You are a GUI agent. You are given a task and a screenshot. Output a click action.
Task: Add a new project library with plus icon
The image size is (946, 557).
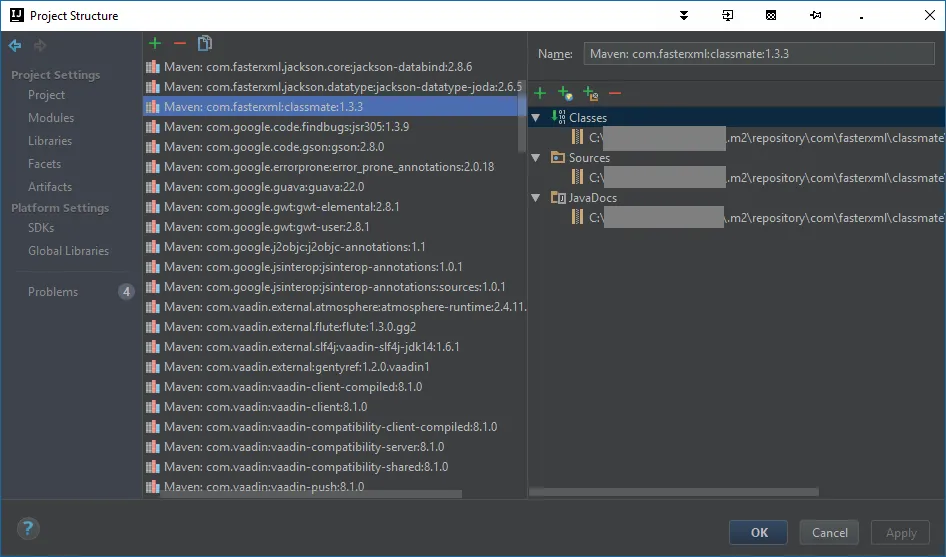click(155, 43)
